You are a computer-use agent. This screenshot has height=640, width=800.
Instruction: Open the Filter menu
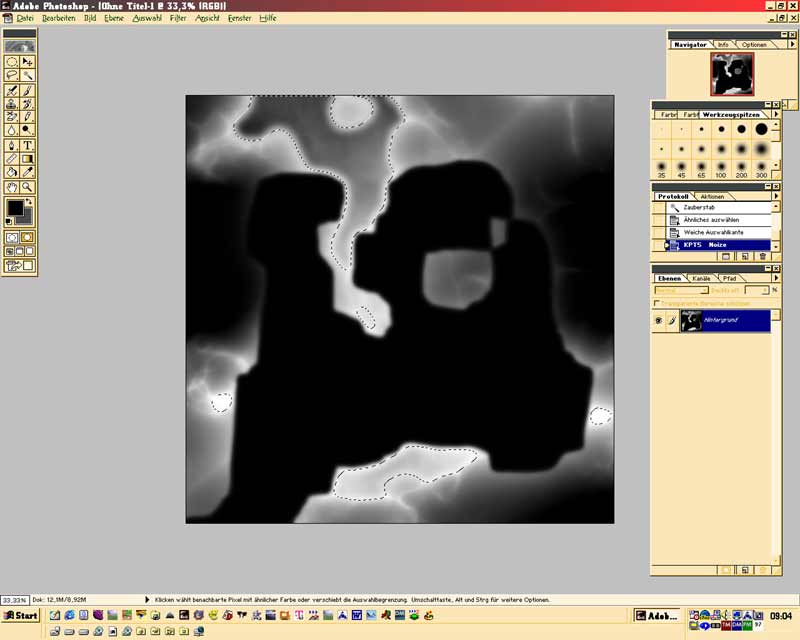pos(178,18)
